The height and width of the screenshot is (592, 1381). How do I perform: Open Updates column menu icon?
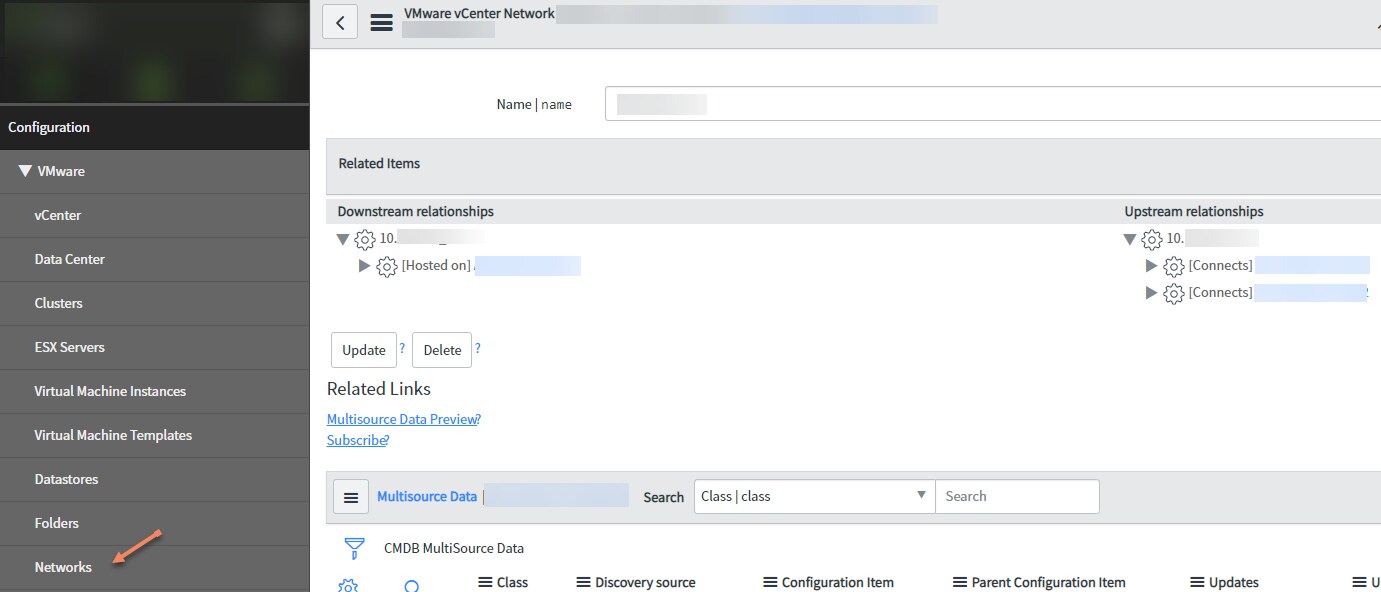click(x=1197, y=582)
